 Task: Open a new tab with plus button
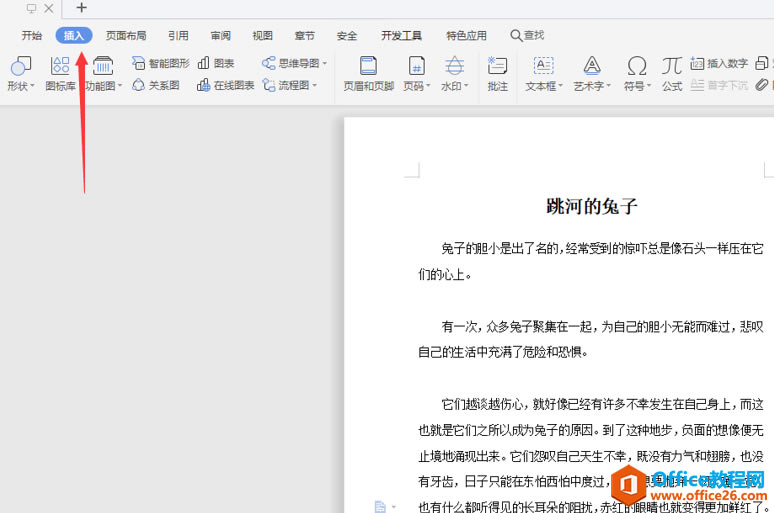[81, 7]
